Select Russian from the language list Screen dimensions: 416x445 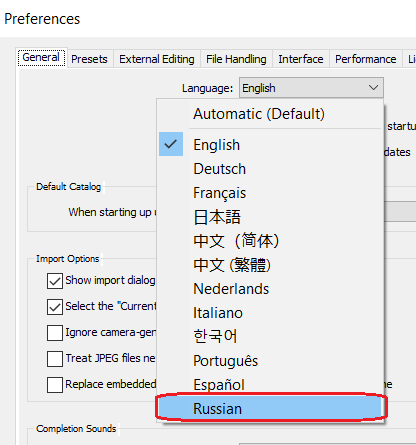(270, 408)
